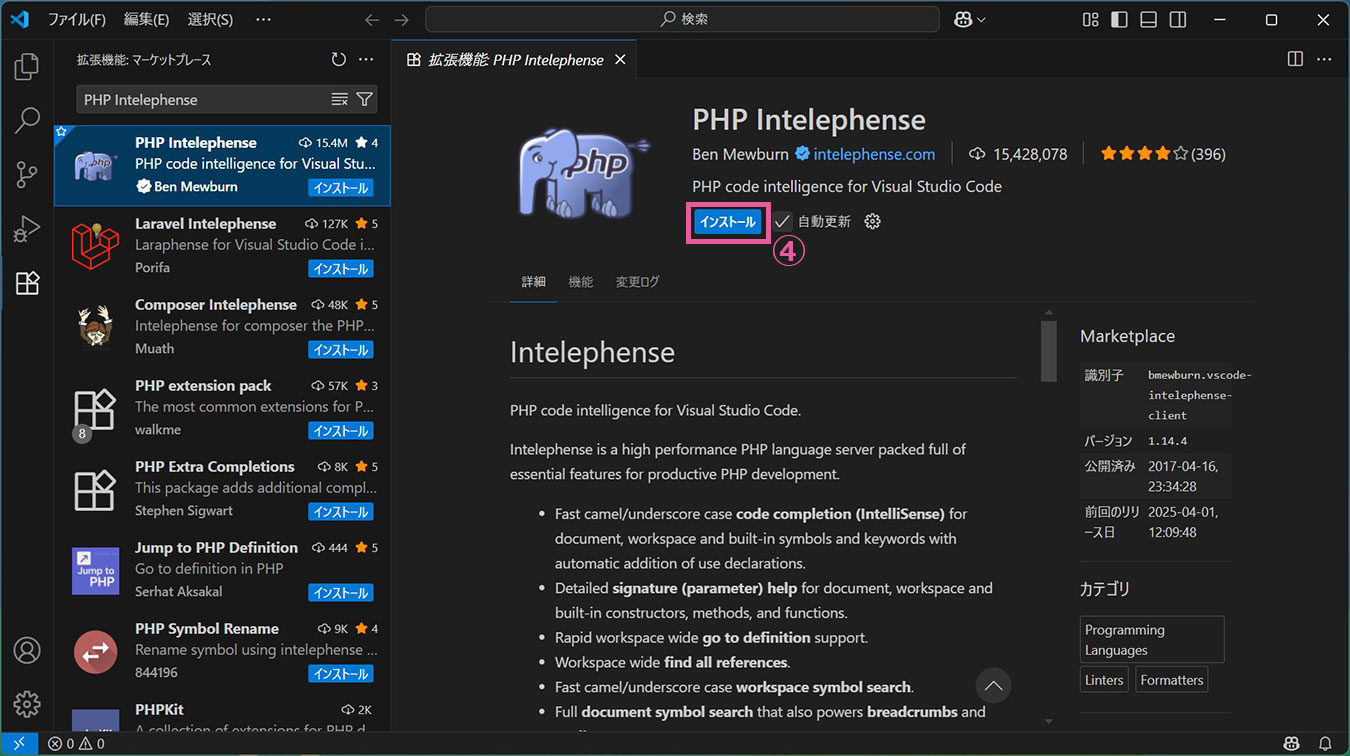Select Composer Intelephense in extension list
This screenshot has width=1350, height=756.
pyautogui.click(x=222, y=327)
